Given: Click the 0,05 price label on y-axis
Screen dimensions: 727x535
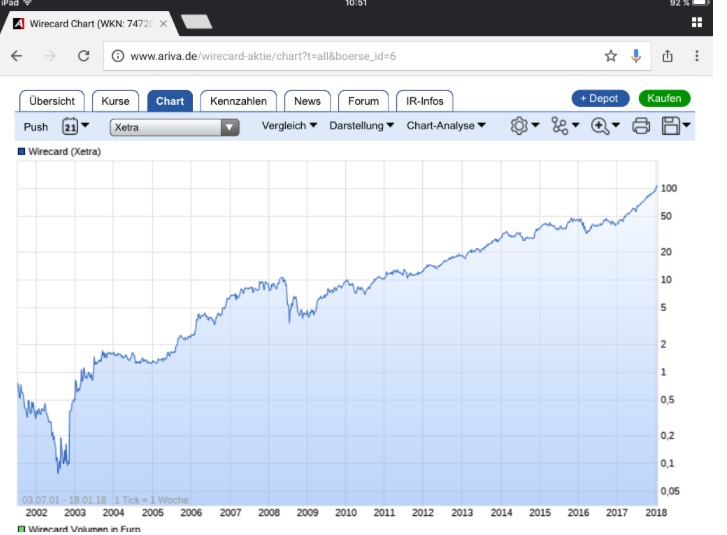Looking at the screenshot, I should click(x=670, y=491).
